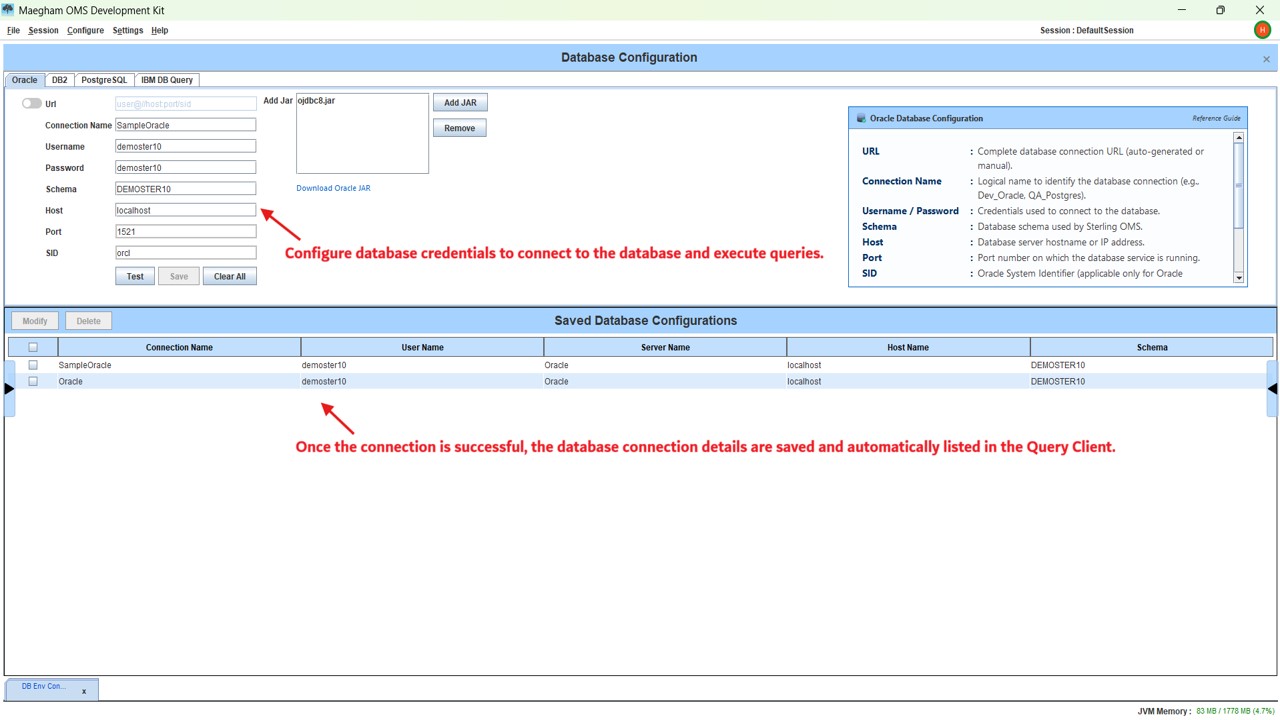The image size is (1280, 720).
Task: Click the reference guide scrollbar thumb
Action: click(1238, 185)
